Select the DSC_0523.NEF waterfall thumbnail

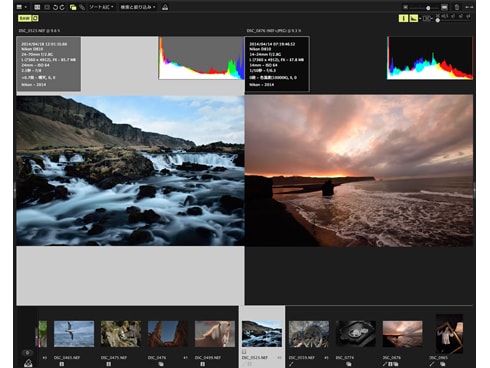[262, 334]
